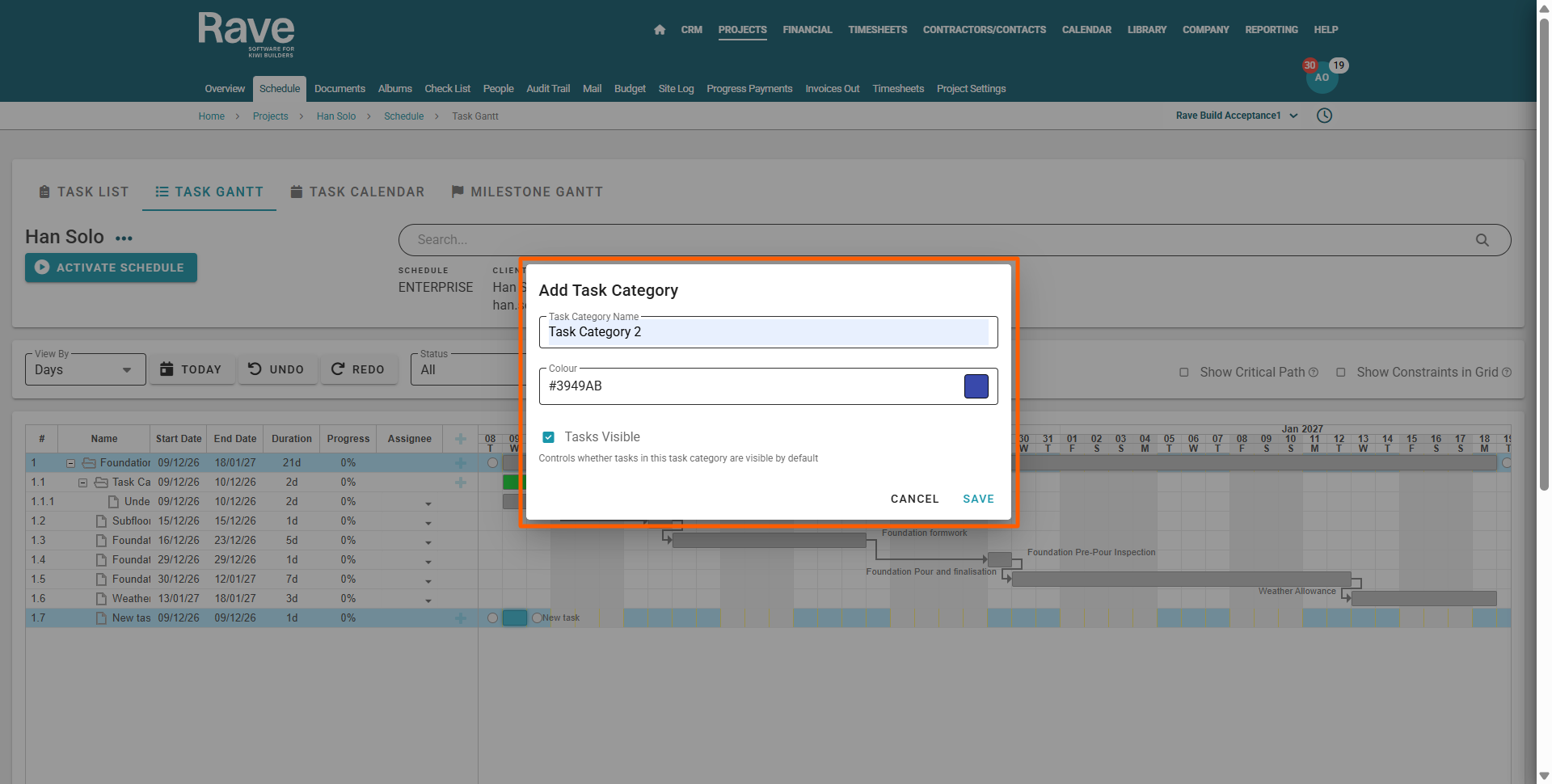Enable Show Constraints in Grid checkbox

point(1341,373)
